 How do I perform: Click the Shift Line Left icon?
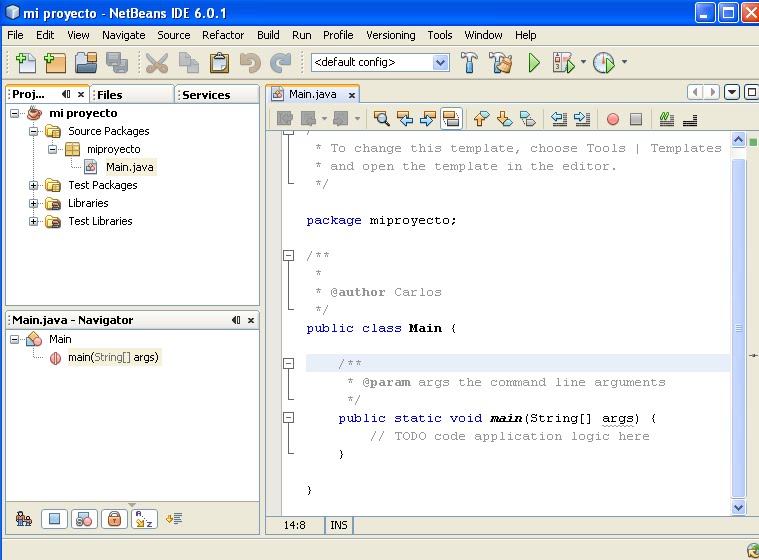[559, 119]
